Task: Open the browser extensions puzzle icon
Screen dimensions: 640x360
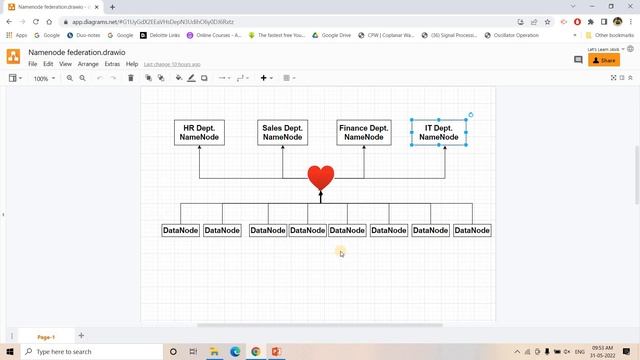Action: [x=591, y=22]
